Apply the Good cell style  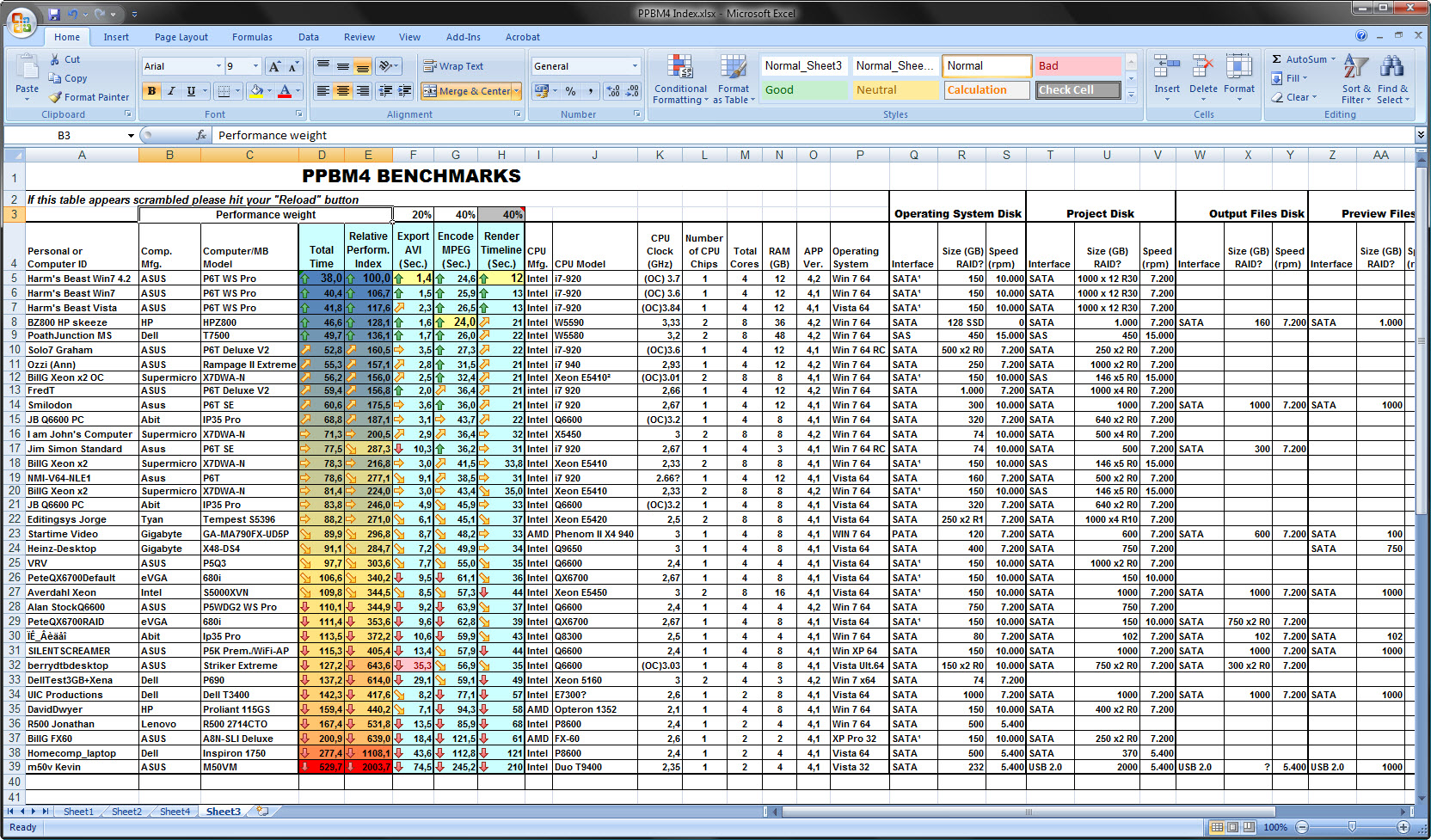(x=803, y=89)
